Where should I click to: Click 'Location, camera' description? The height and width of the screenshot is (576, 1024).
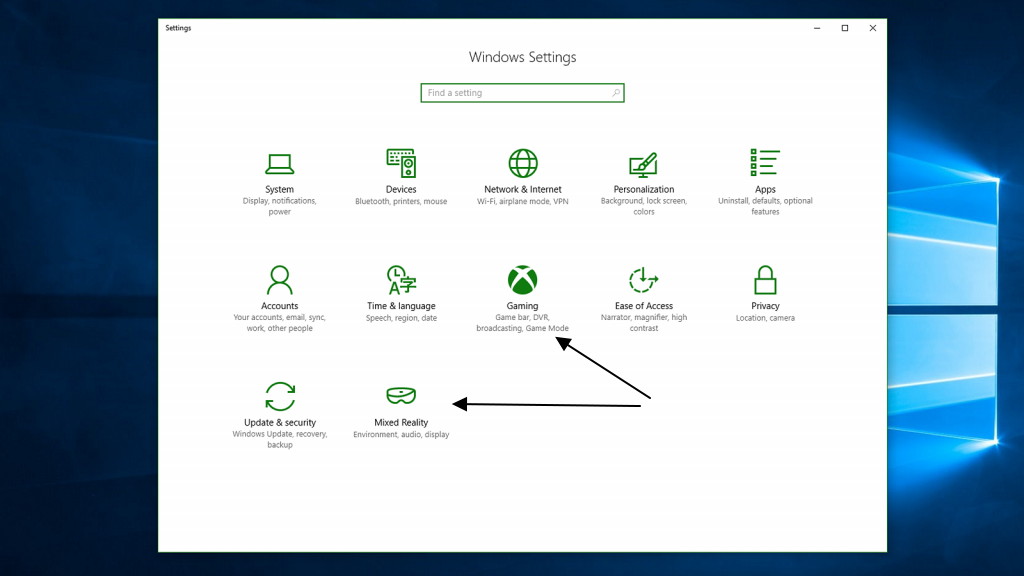[765, 318]
